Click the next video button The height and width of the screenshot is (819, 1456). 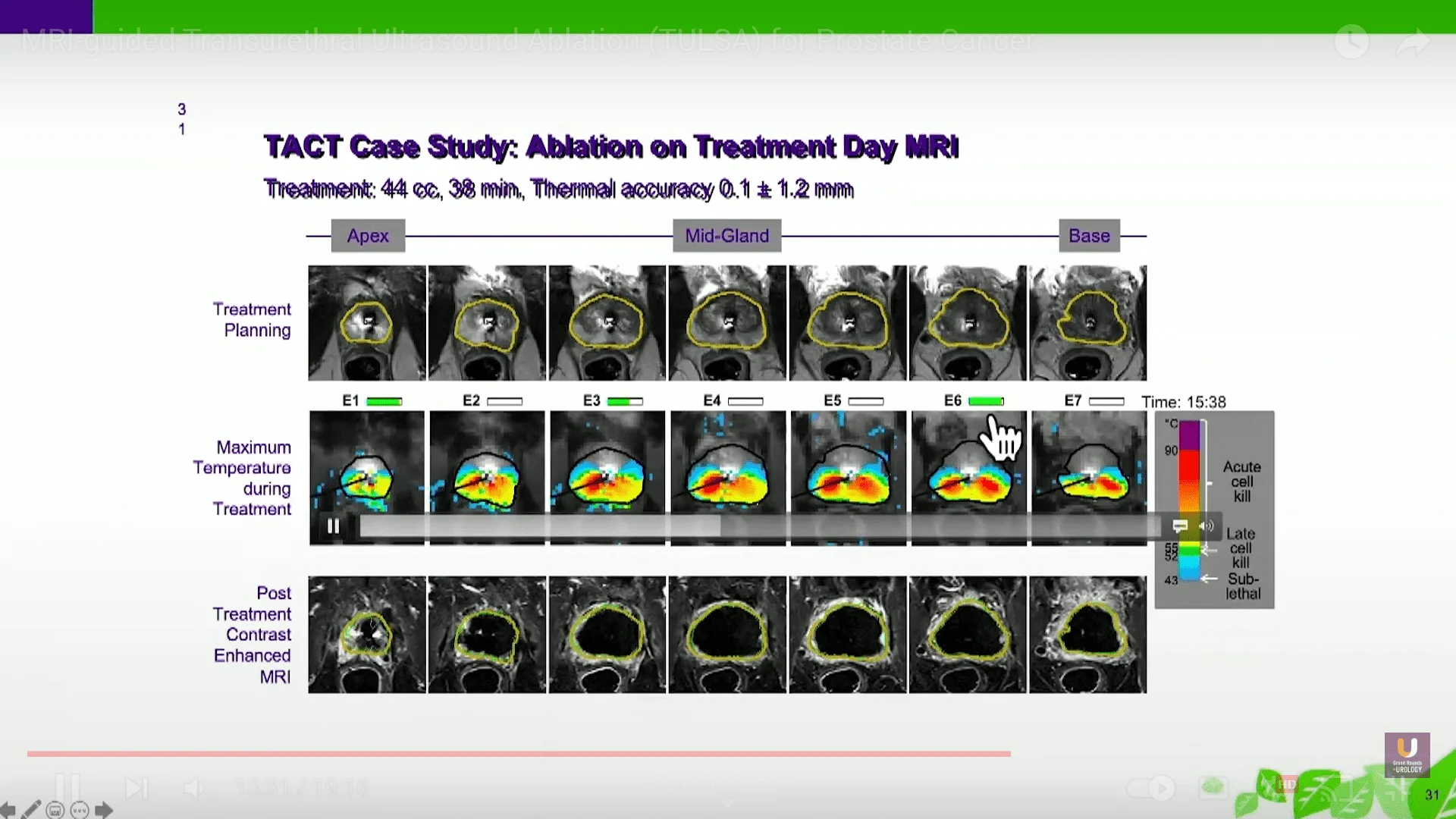(x=136, y=789)
